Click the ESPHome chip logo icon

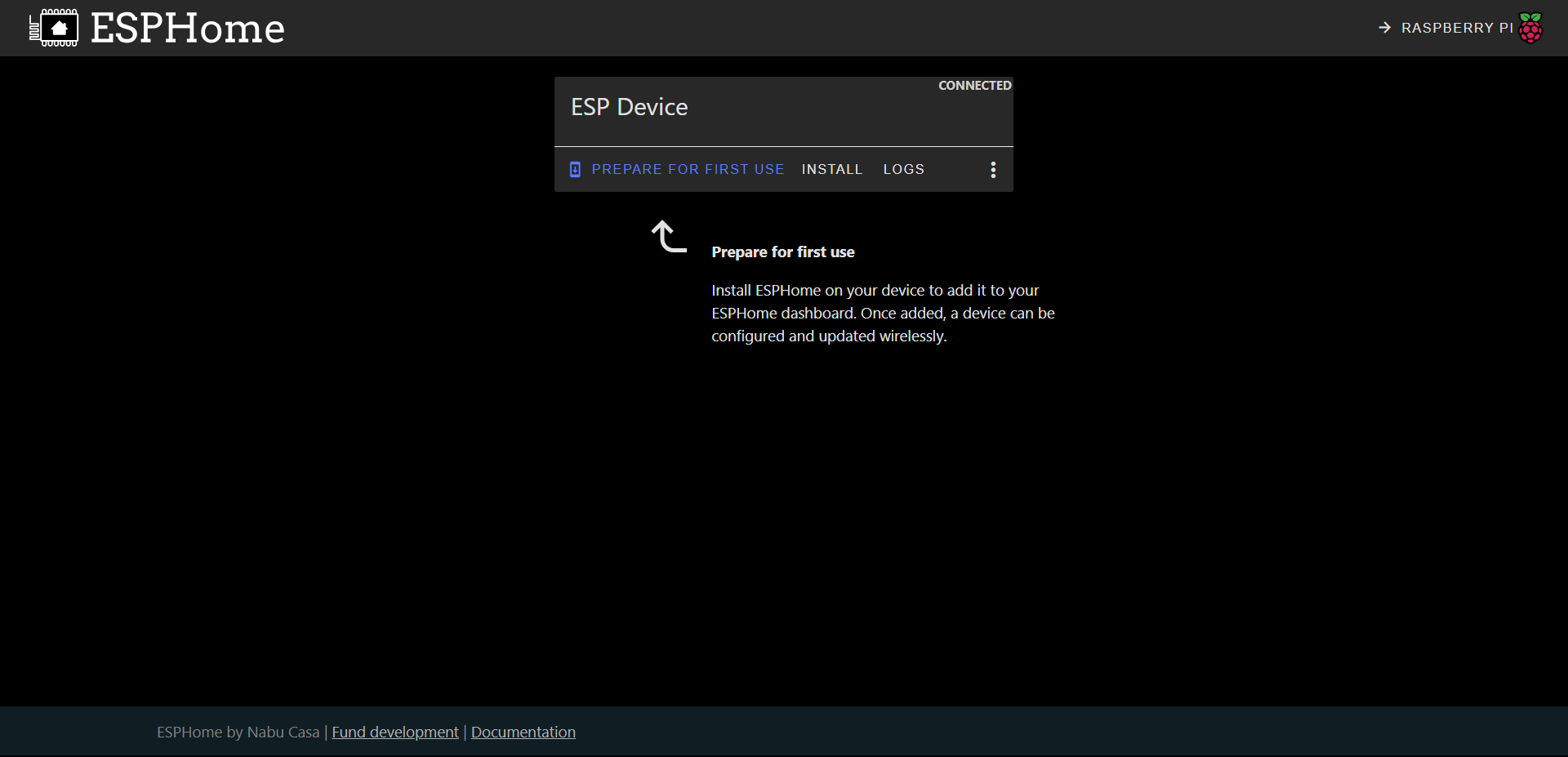click(54, 28)
